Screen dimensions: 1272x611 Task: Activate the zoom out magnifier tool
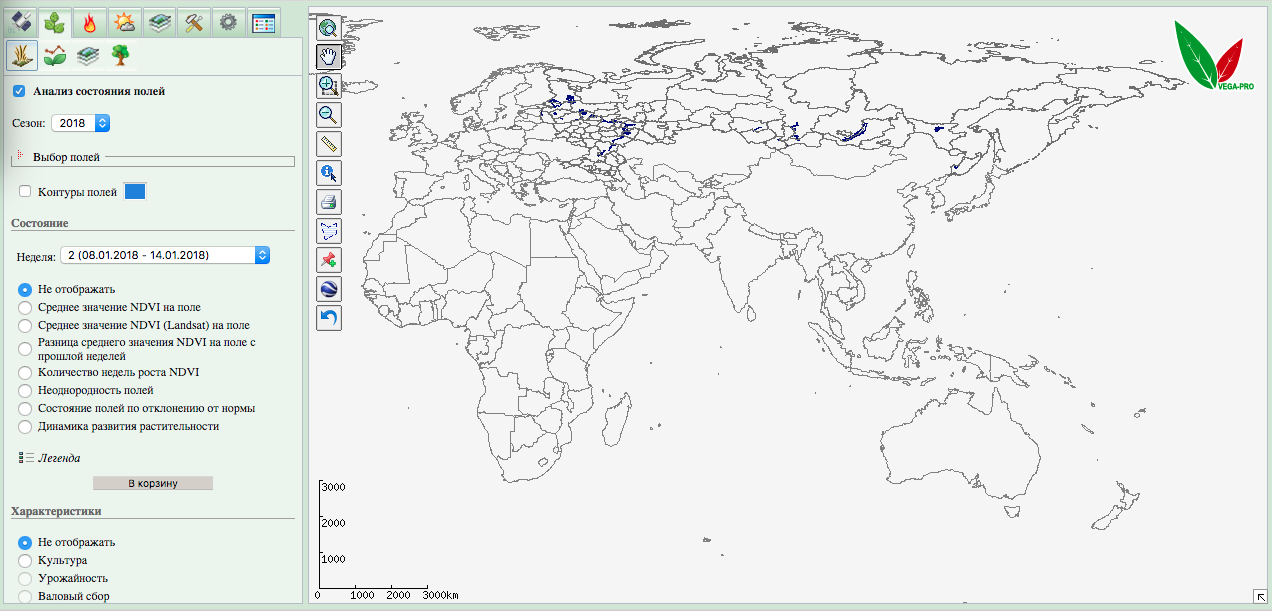329,115
